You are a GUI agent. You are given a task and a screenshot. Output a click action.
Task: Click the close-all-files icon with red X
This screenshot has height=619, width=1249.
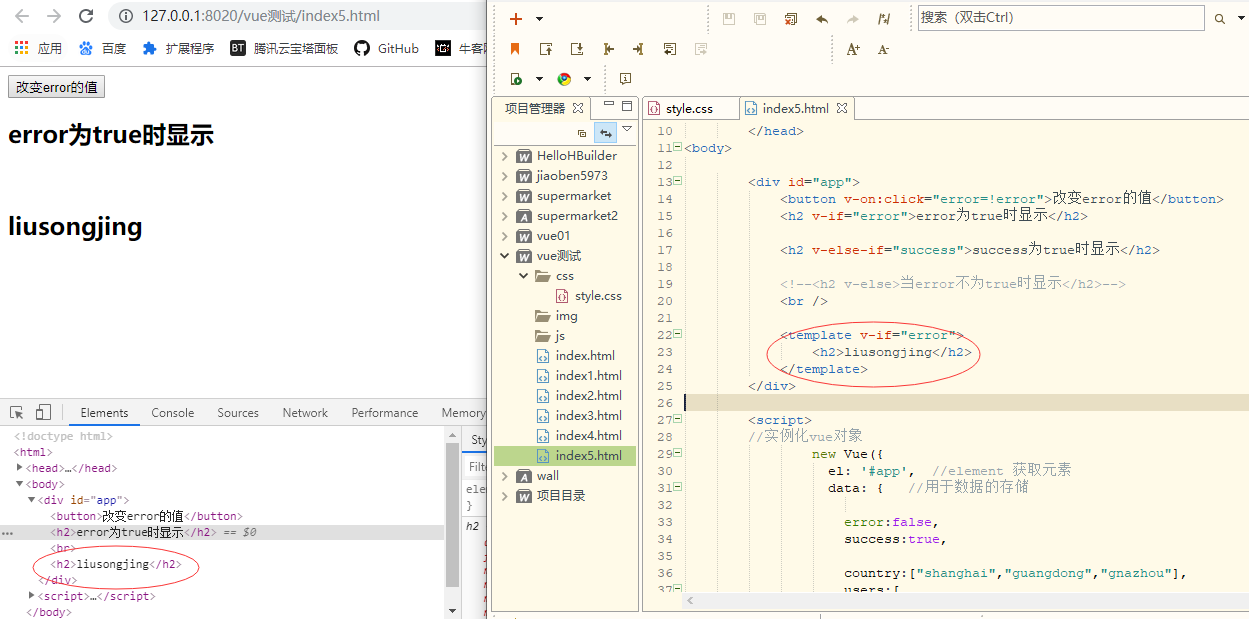[x=791, y=19]
